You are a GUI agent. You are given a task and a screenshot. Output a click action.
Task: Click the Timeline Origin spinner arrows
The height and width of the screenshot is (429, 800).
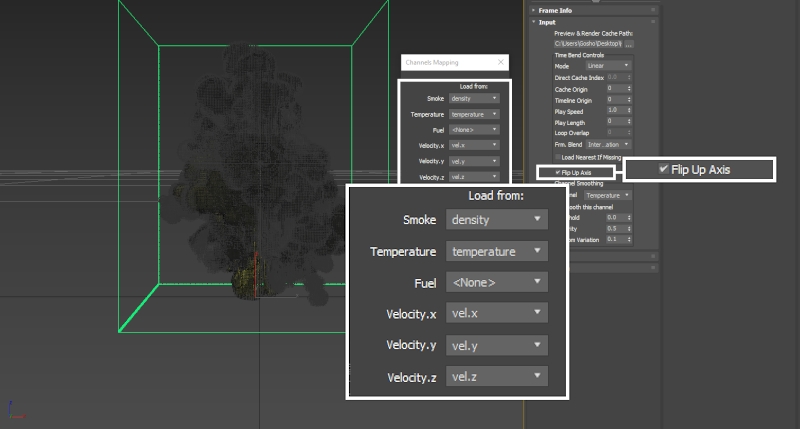pos(628,100)
